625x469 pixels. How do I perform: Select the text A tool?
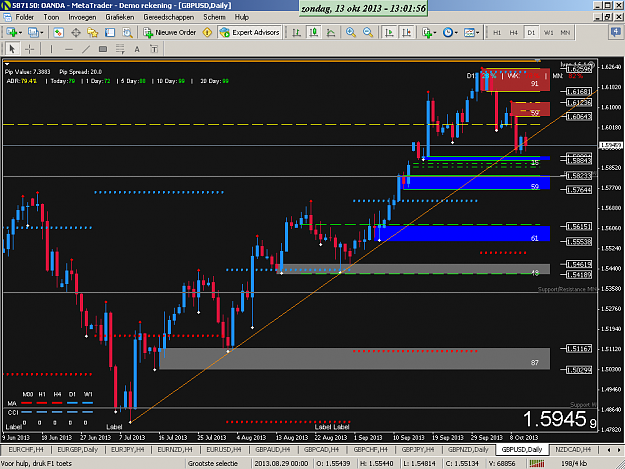coord(137,49)
